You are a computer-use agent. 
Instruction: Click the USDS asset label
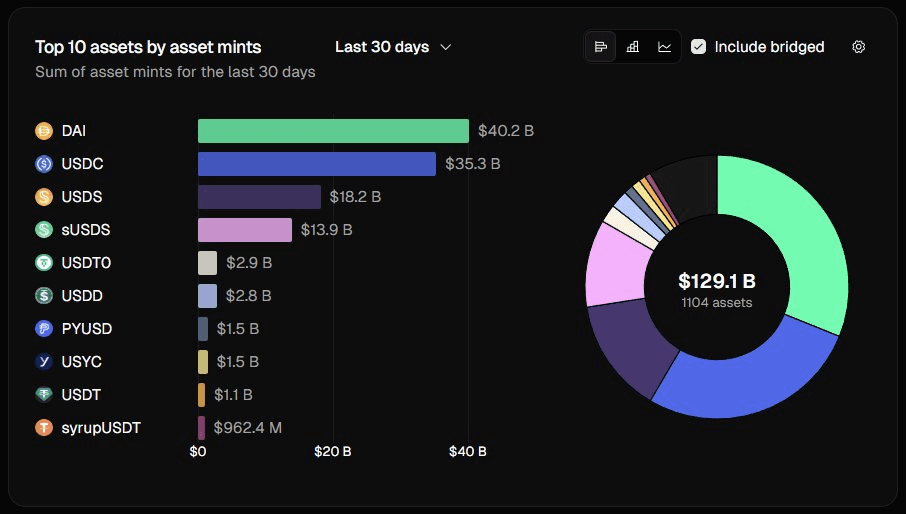82,197
